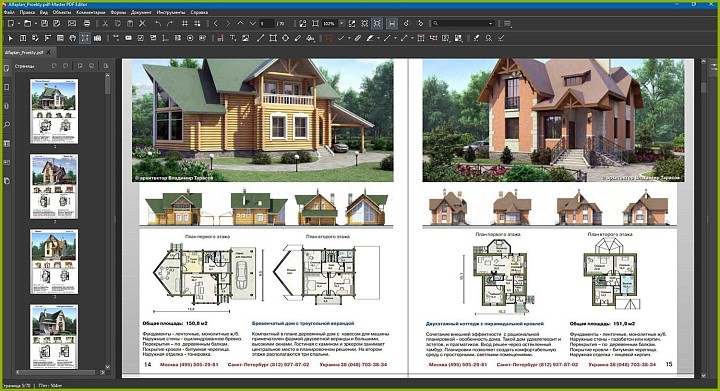Screen dimensions: 720x391
Task: Add a radio button form field tool
Action: click(x=190, y=38)
